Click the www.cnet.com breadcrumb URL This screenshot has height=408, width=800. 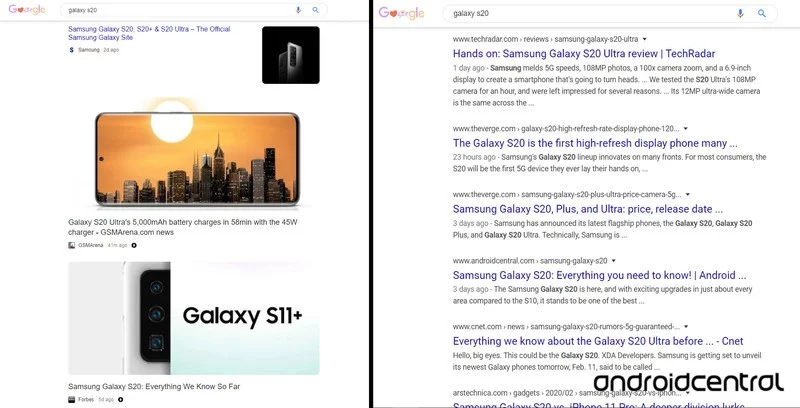pos(566,326)
